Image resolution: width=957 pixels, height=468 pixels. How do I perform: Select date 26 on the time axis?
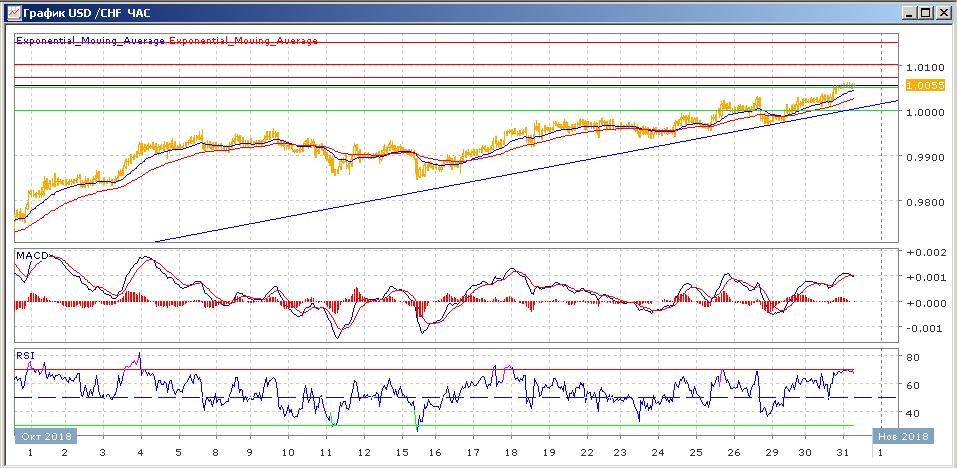[x=734, y=453]
